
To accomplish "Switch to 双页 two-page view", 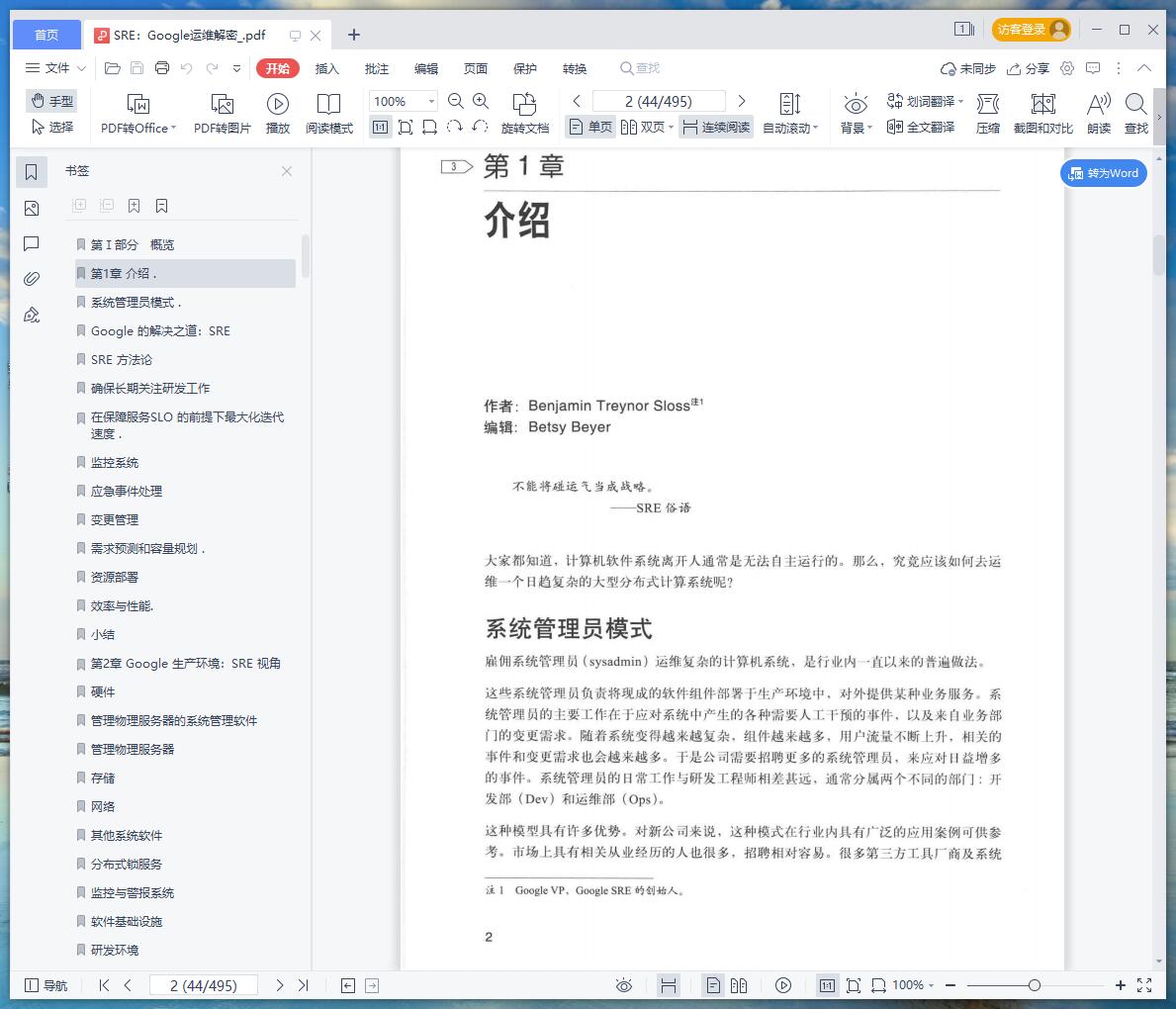I will (643, 127).
